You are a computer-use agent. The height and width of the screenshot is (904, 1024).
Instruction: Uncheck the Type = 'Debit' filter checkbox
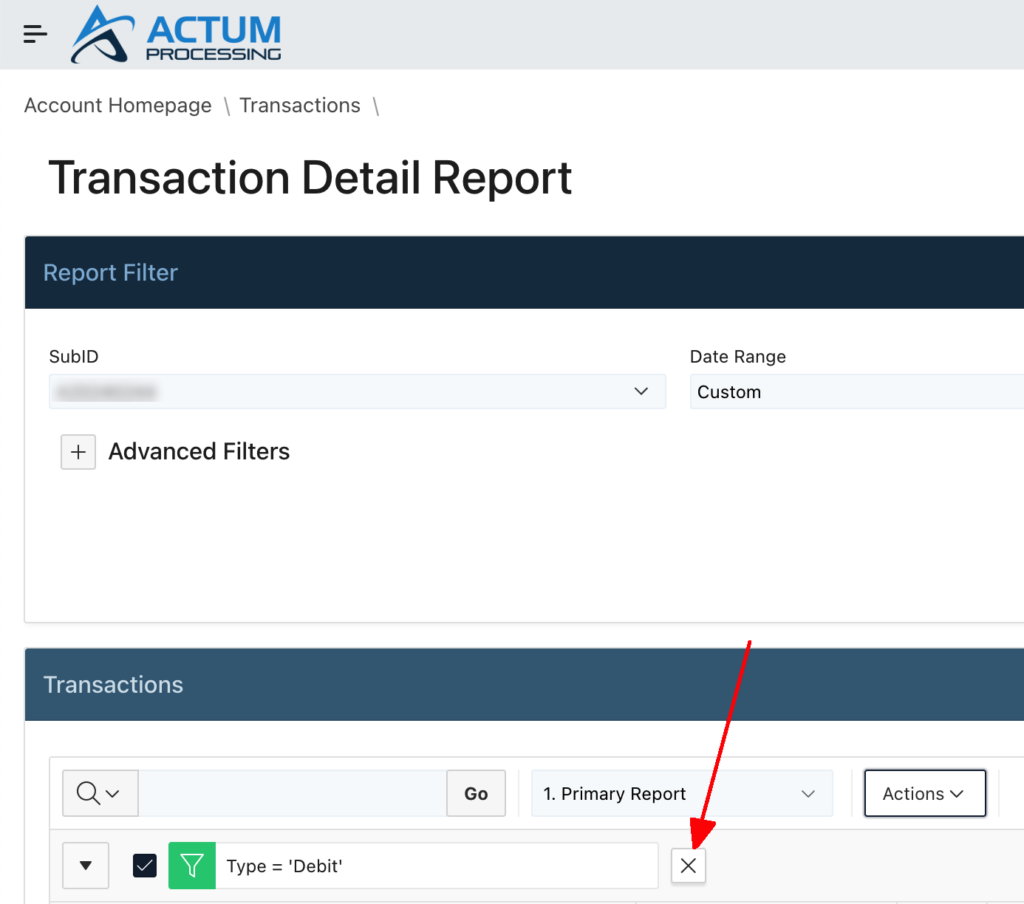click(144, 865)
